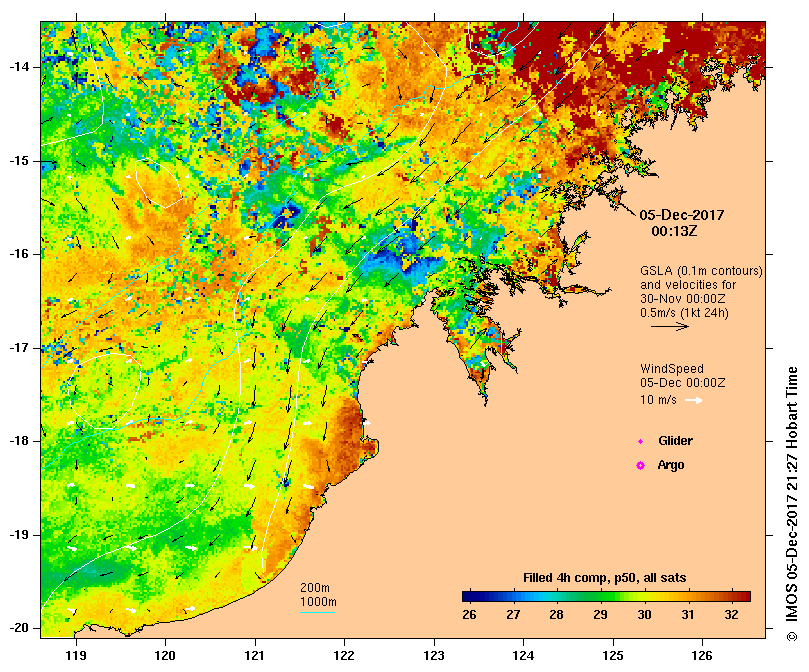This screenshot has width=809, height=672.
Task: Click the 200m depth label
Action: tap(315, 588)
